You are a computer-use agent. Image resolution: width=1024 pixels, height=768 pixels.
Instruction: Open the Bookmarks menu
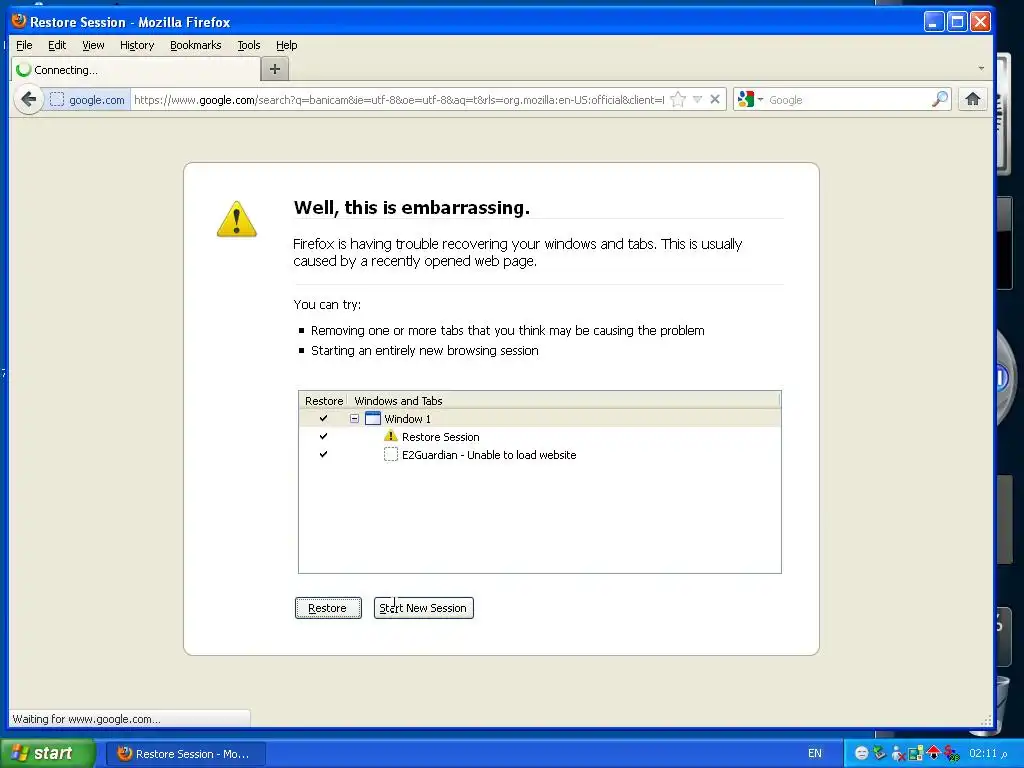pos(195,45)
